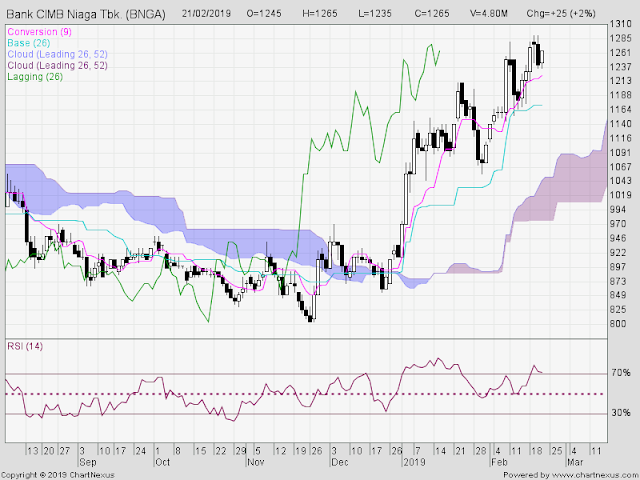Click the 873 price axis label
The image size is (640, 480).
619,281
